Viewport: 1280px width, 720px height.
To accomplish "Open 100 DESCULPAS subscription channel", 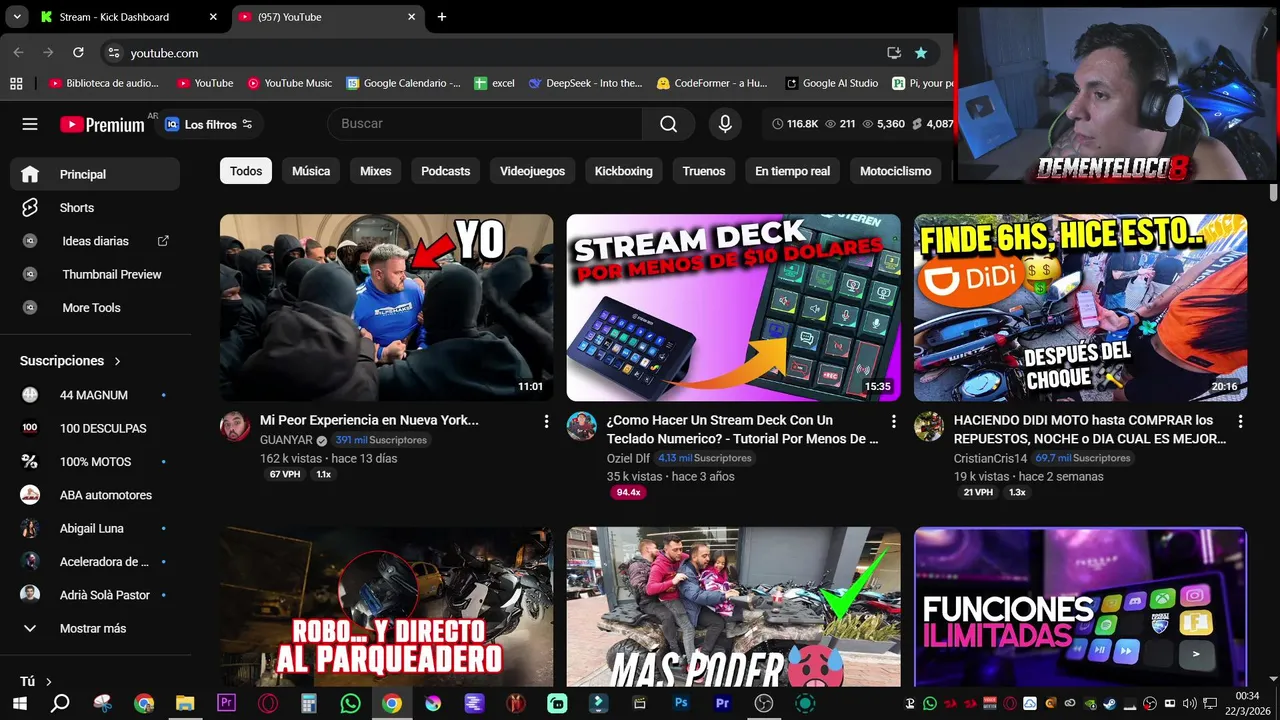I will pyautogui.click(x=95, y=428).
